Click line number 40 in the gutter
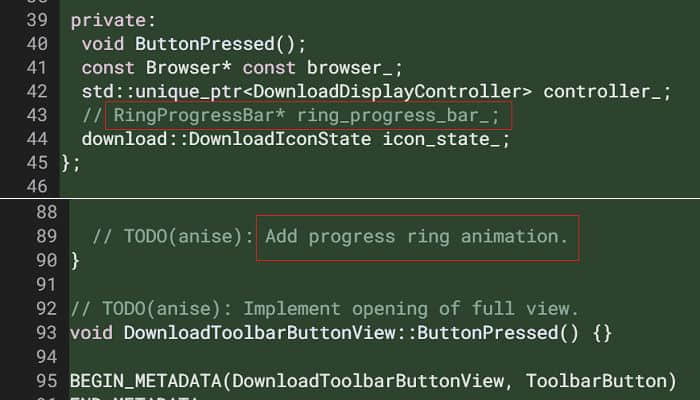The image size is (700, 400). coord(37,44)
